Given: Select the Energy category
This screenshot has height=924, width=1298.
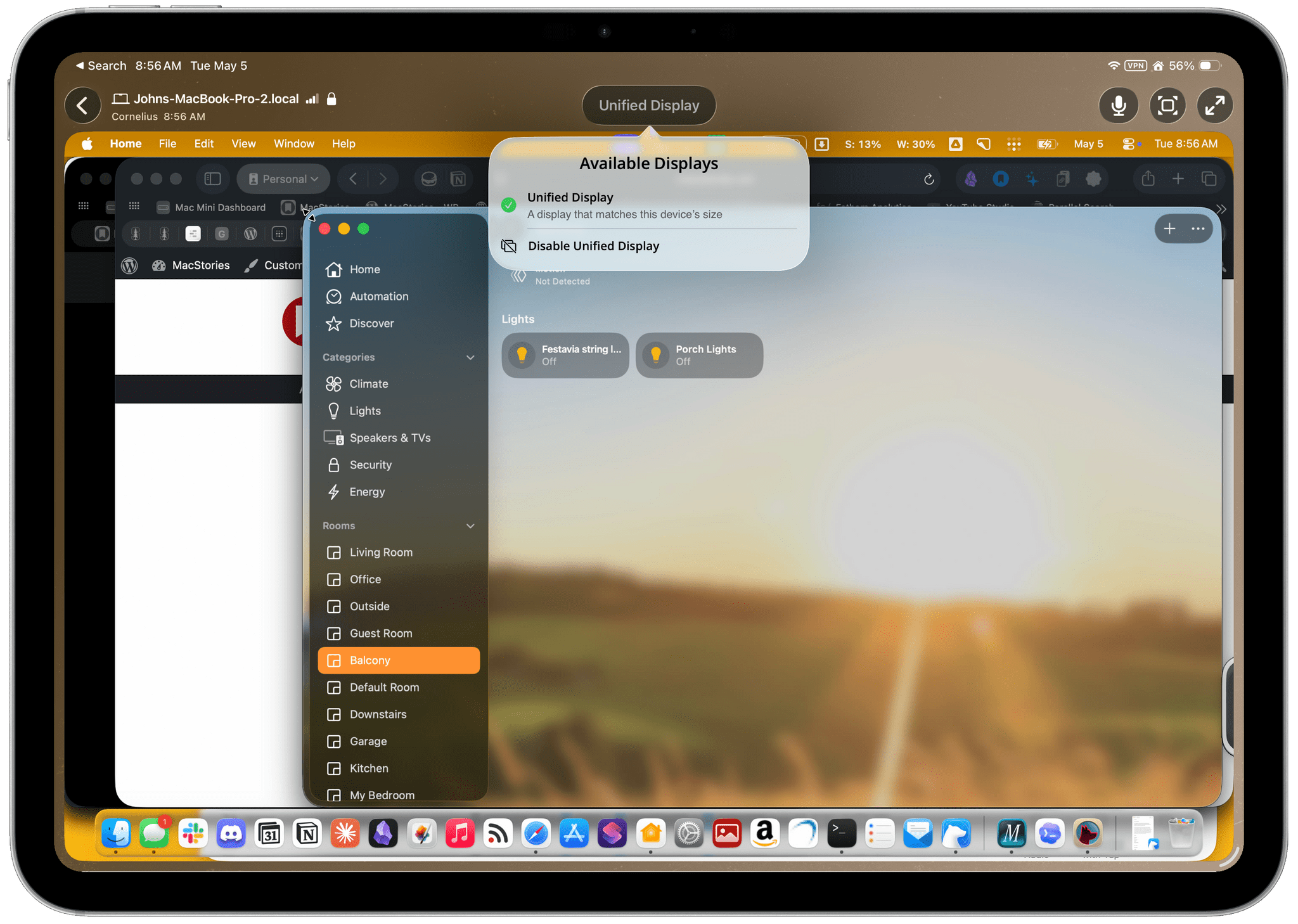Looking at the screenshot, I should point(399,492).
